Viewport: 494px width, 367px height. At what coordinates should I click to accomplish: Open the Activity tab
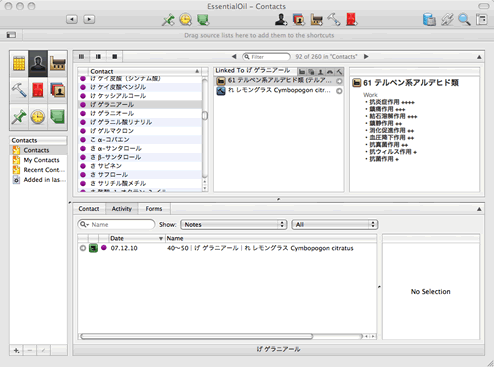point(122,209)
